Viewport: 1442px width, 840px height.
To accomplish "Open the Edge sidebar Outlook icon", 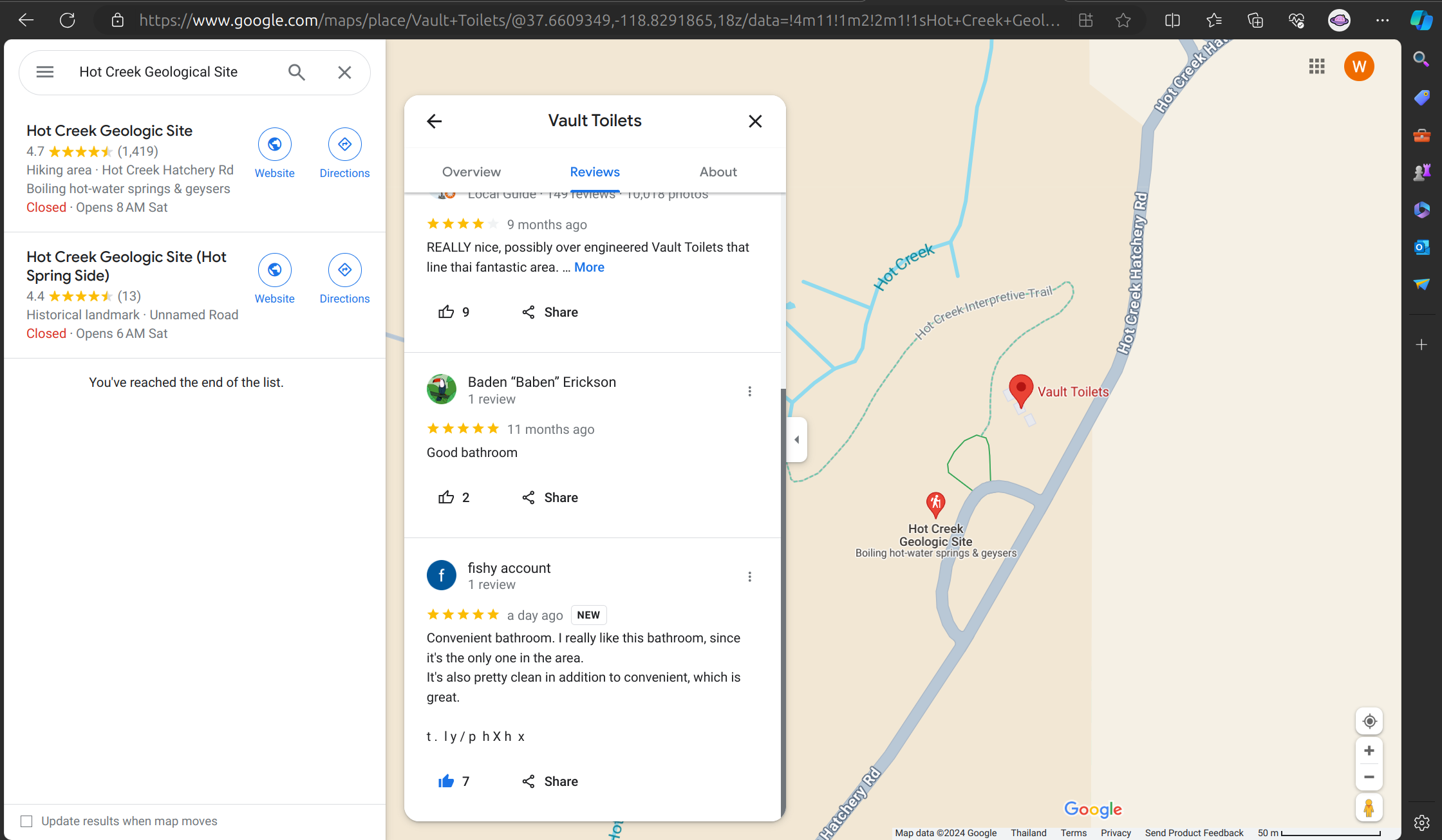I will click(x=1421, y=247).
